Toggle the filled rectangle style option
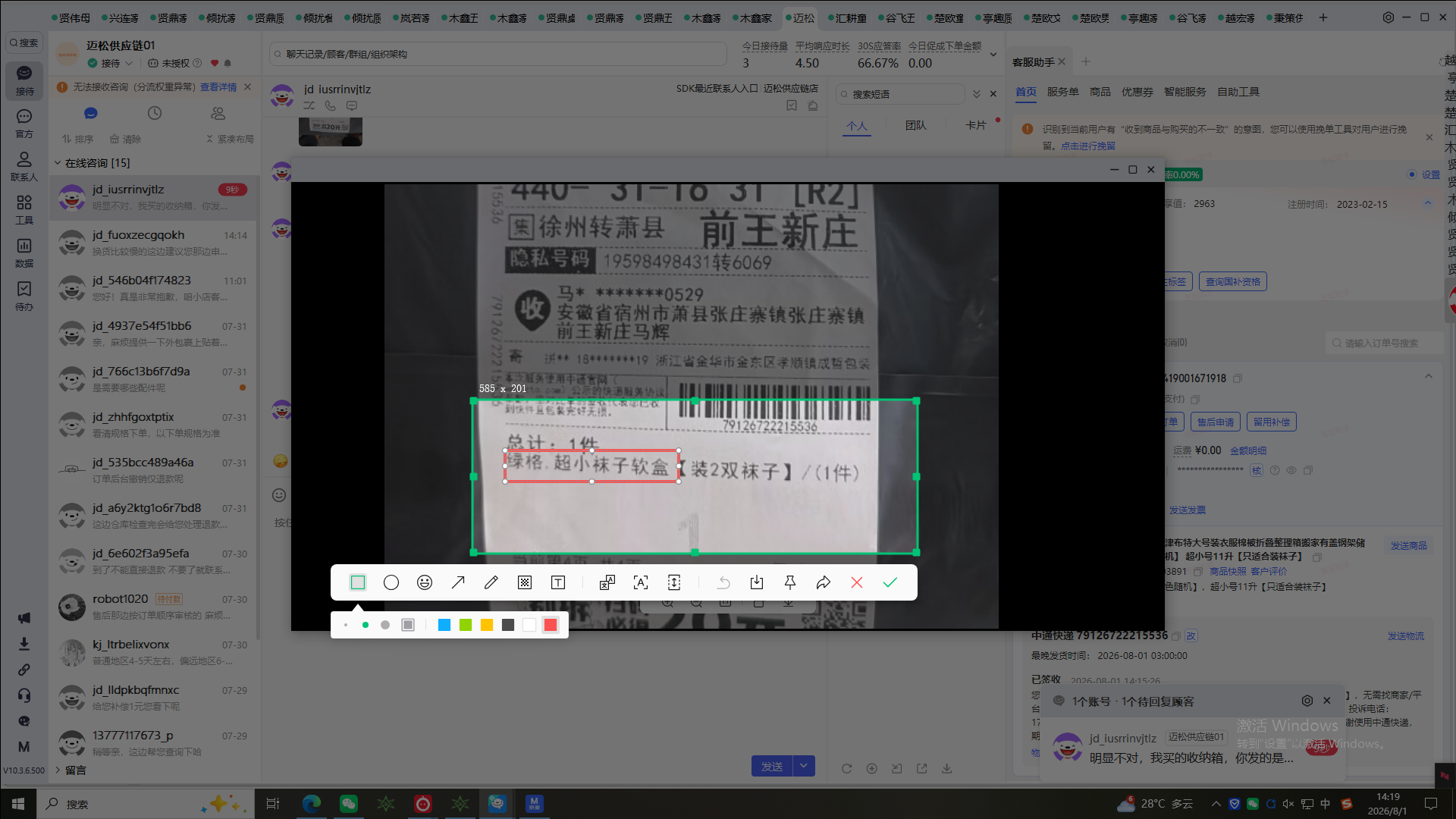This screenshot has width=1456, height=819. [408, 625]
